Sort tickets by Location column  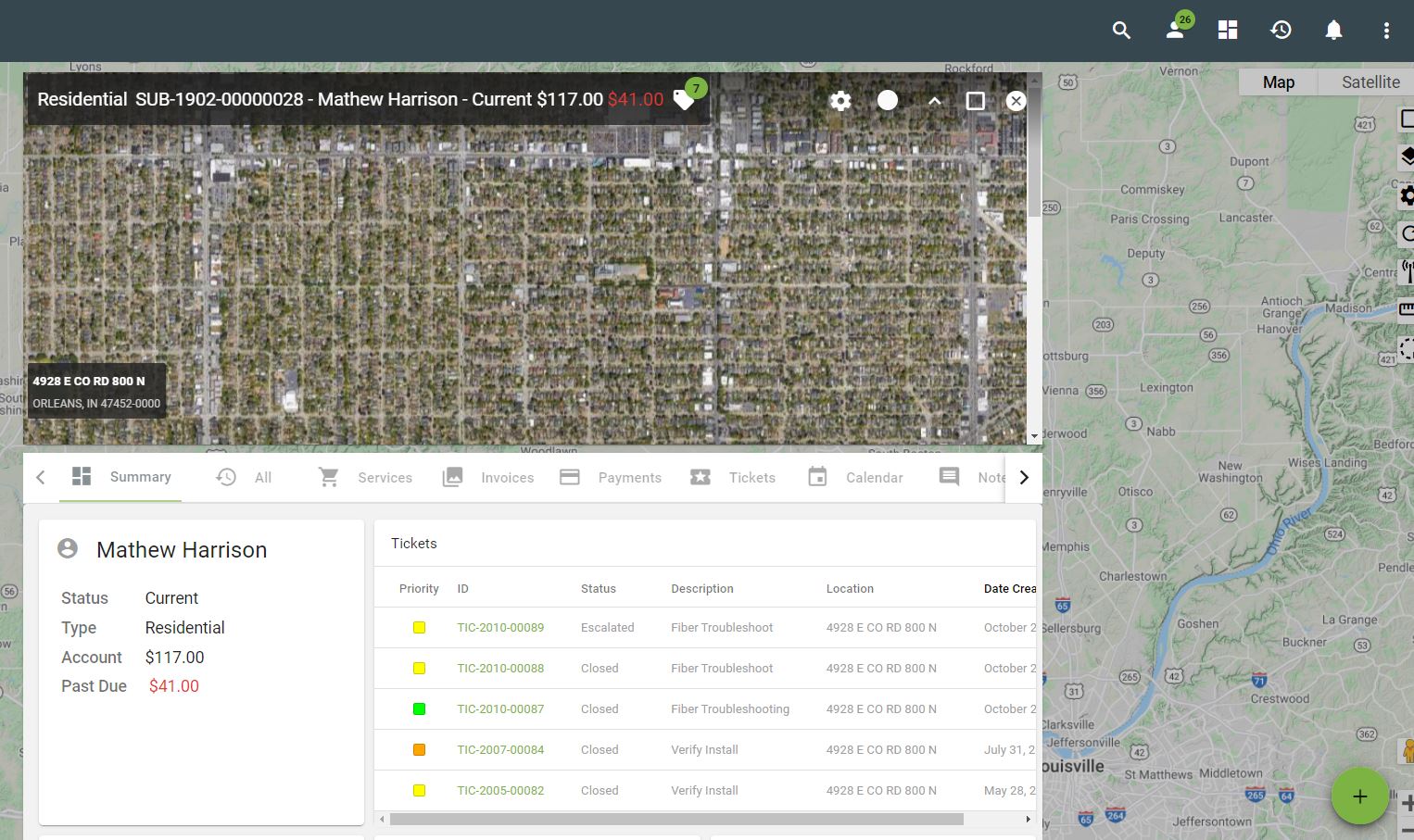tap(850, 589)
